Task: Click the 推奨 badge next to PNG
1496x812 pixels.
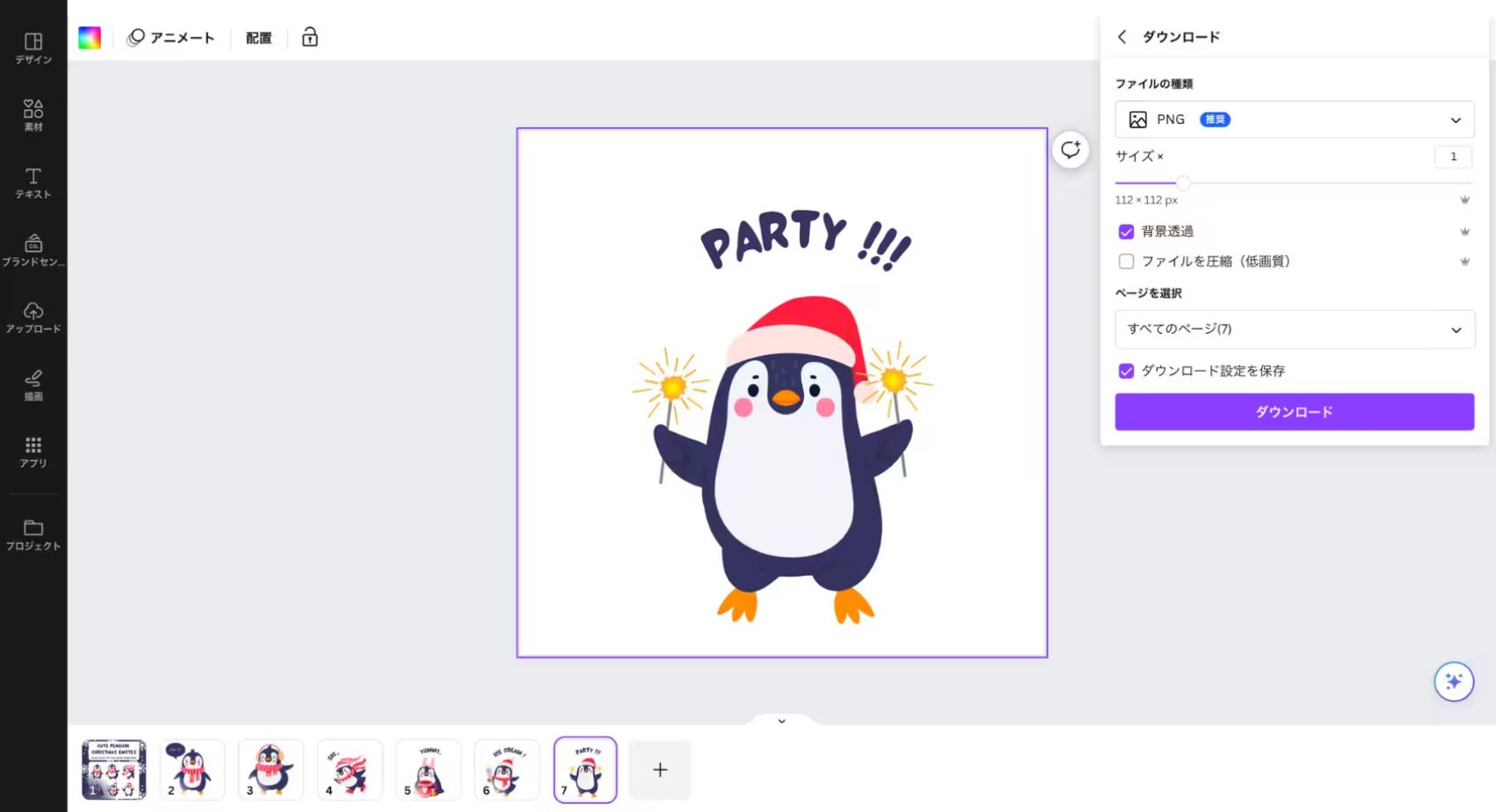Action: pos(1215,120)
